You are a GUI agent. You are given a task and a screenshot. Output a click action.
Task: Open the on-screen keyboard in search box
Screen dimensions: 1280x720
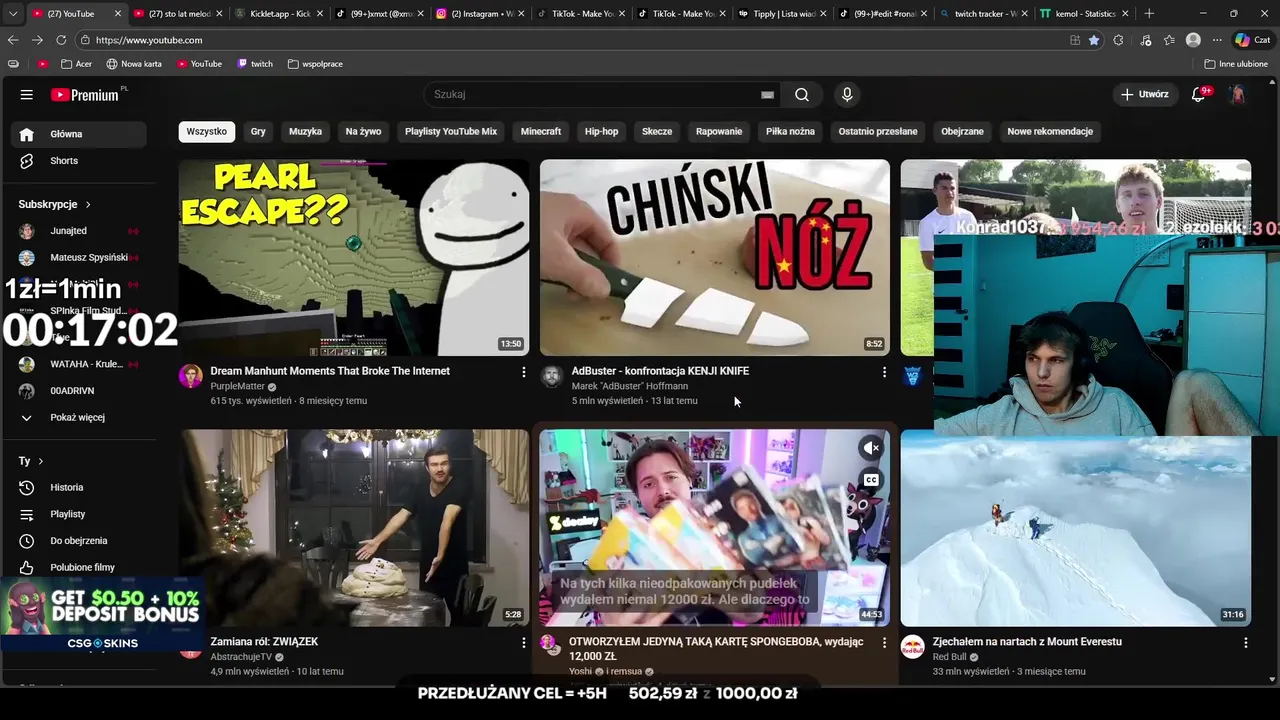point(767,95)
